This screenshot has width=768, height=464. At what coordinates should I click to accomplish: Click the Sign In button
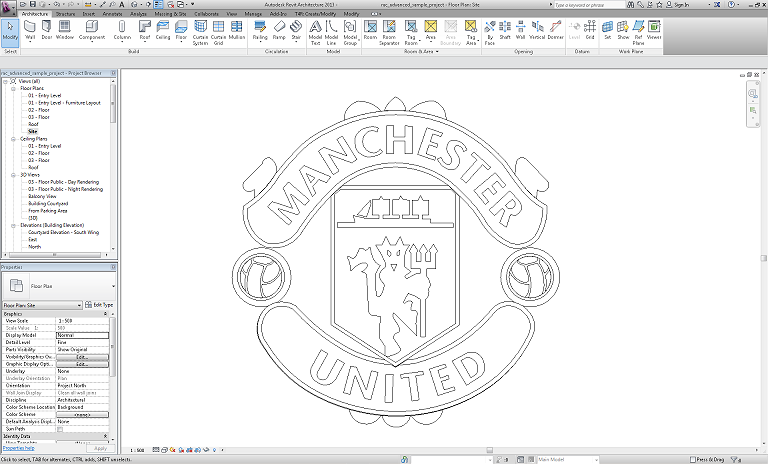(678, 5)
